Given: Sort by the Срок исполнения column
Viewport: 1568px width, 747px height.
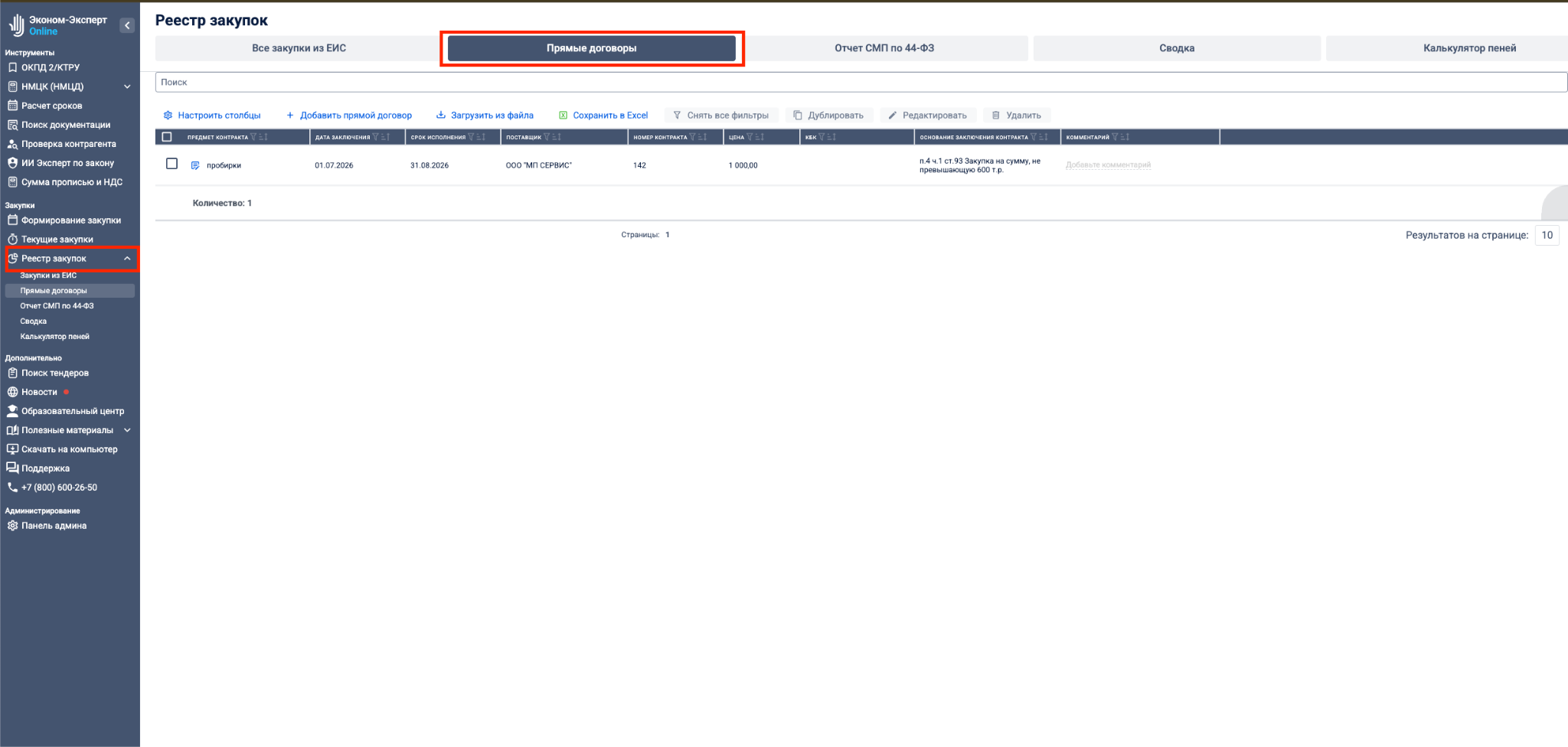Looking at the screenshot, I should [x=481, y=137].
